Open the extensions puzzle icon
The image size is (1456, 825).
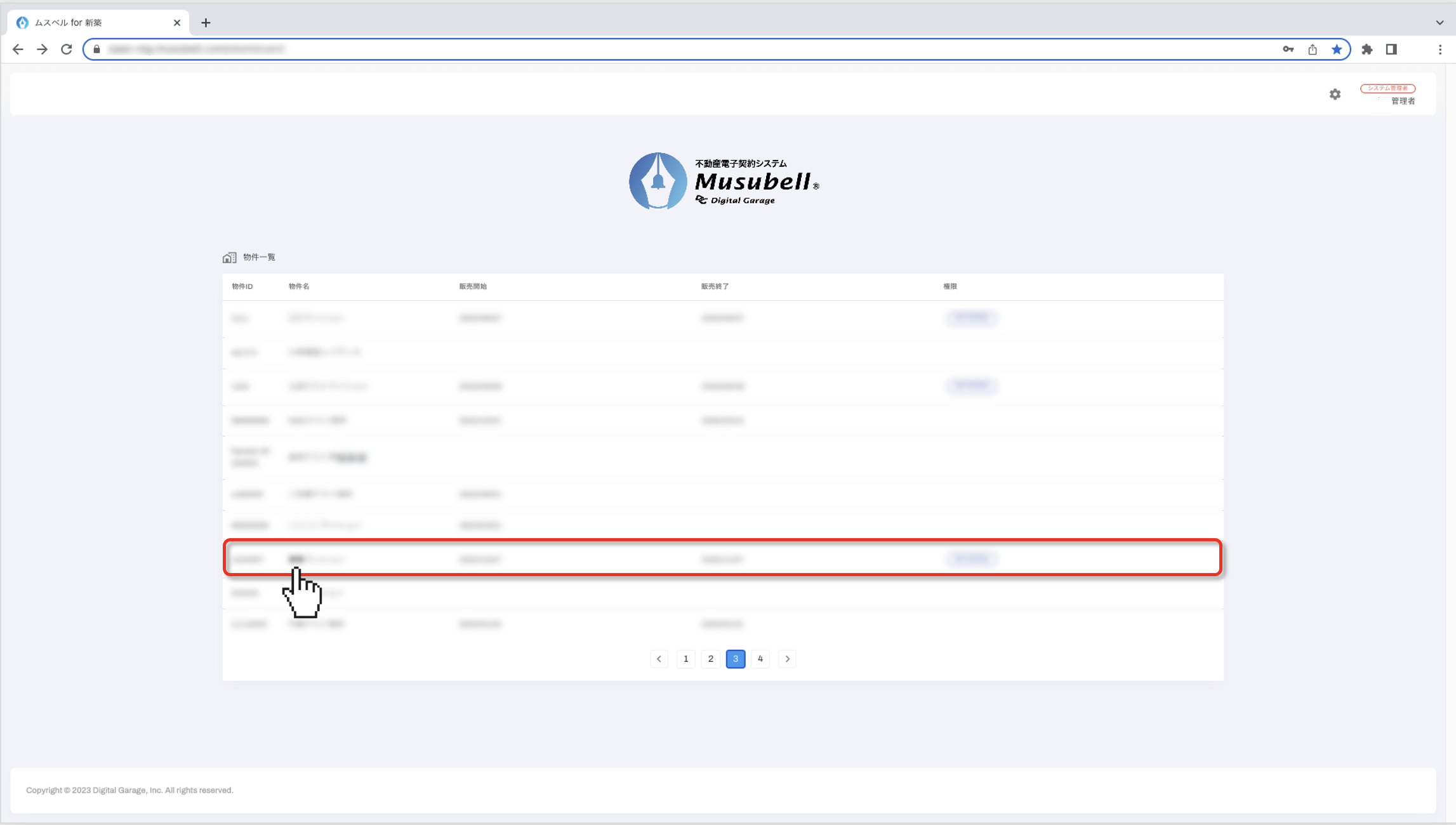(x=1367, y=49)
